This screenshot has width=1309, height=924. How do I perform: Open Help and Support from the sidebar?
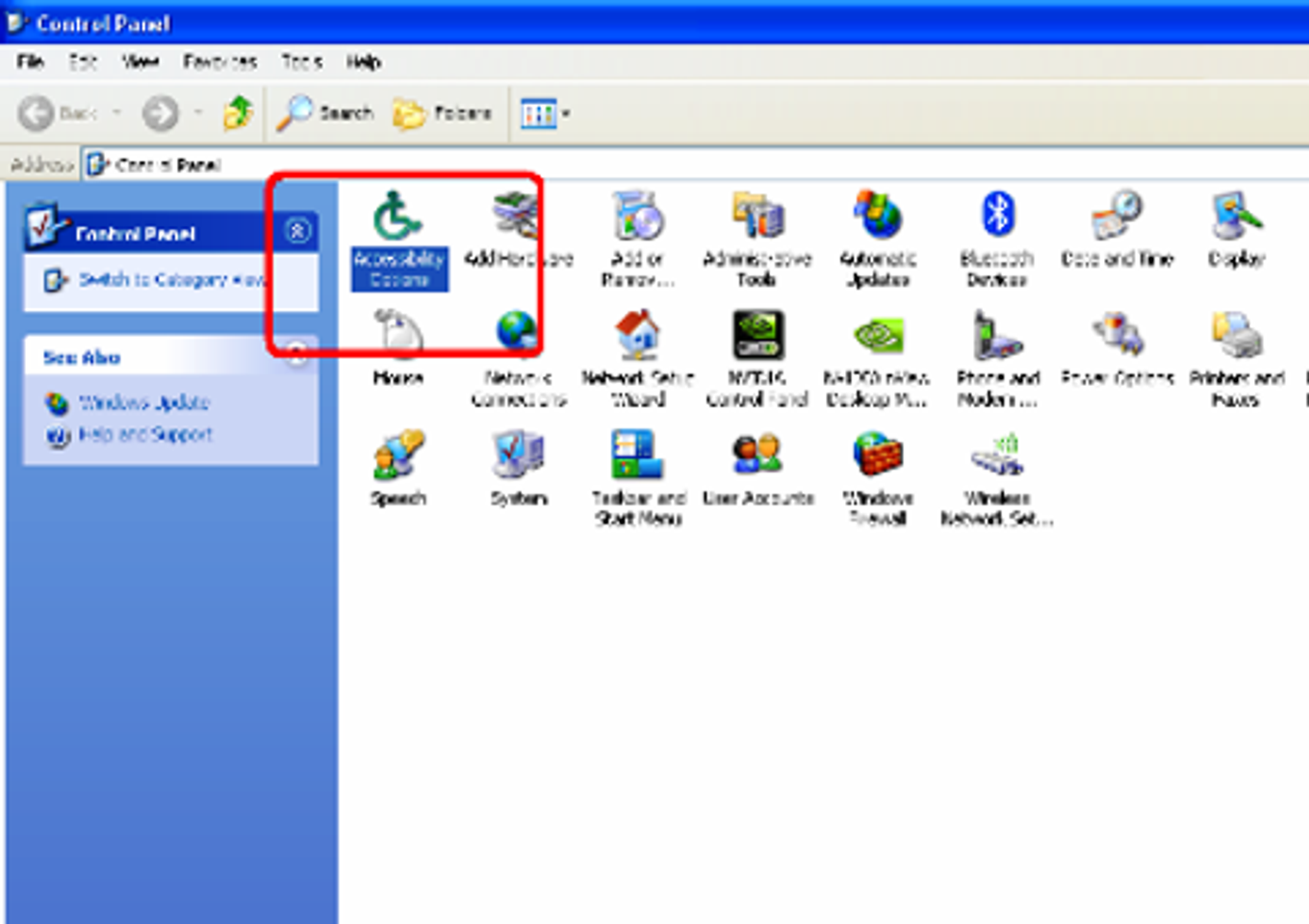[148, 435]
